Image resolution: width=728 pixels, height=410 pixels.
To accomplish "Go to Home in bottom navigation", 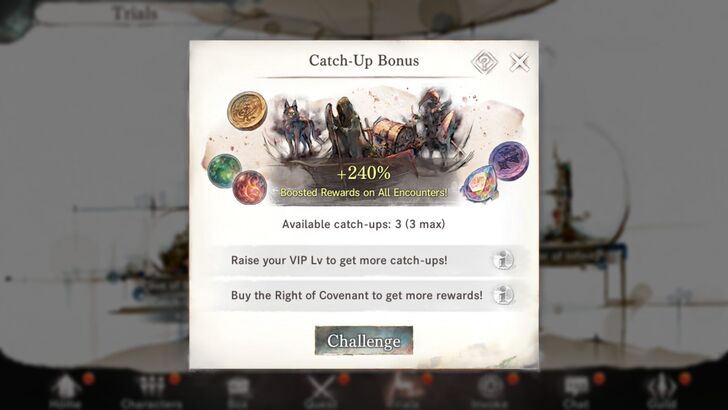I will click(x=65, y=391).
